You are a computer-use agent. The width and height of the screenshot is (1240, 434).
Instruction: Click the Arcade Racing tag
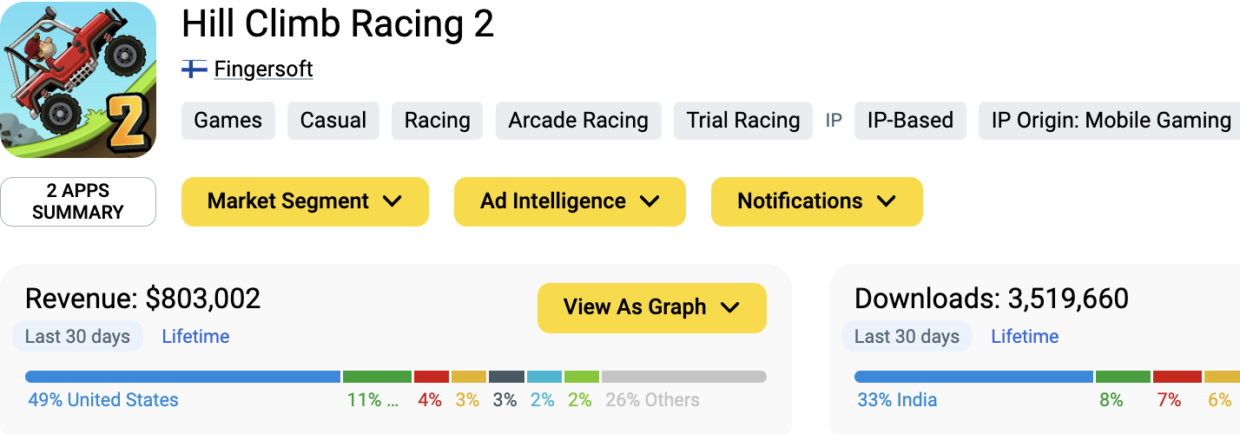point(578,121)
